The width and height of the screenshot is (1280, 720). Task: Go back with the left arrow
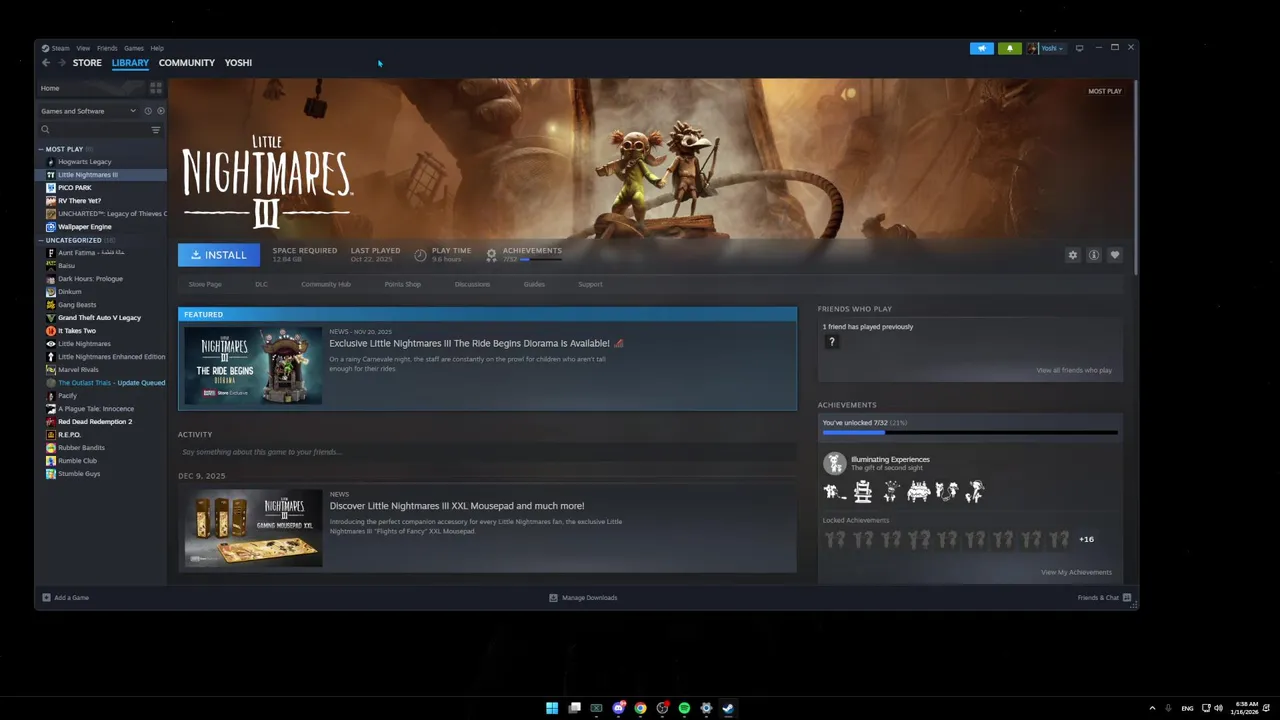[46, 63]
